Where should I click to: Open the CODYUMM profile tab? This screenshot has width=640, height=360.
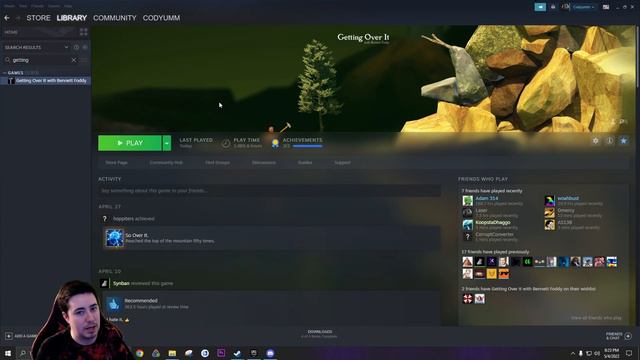click(161, 18)
